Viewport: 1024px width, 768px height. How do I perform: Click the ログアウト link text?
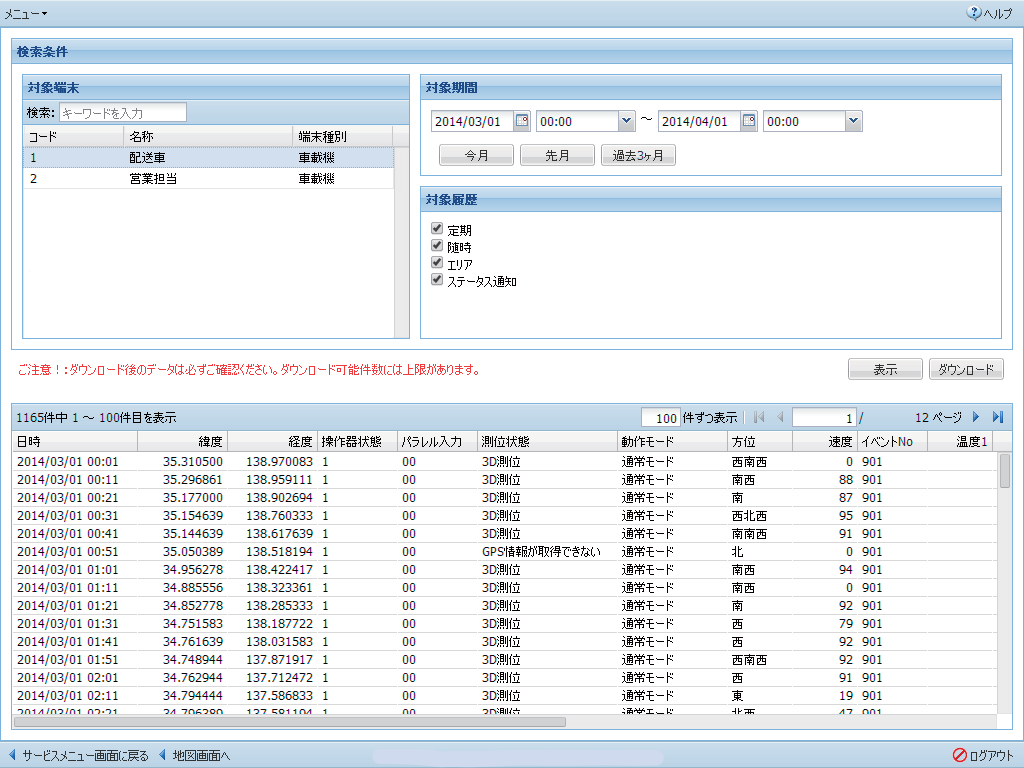991,756
